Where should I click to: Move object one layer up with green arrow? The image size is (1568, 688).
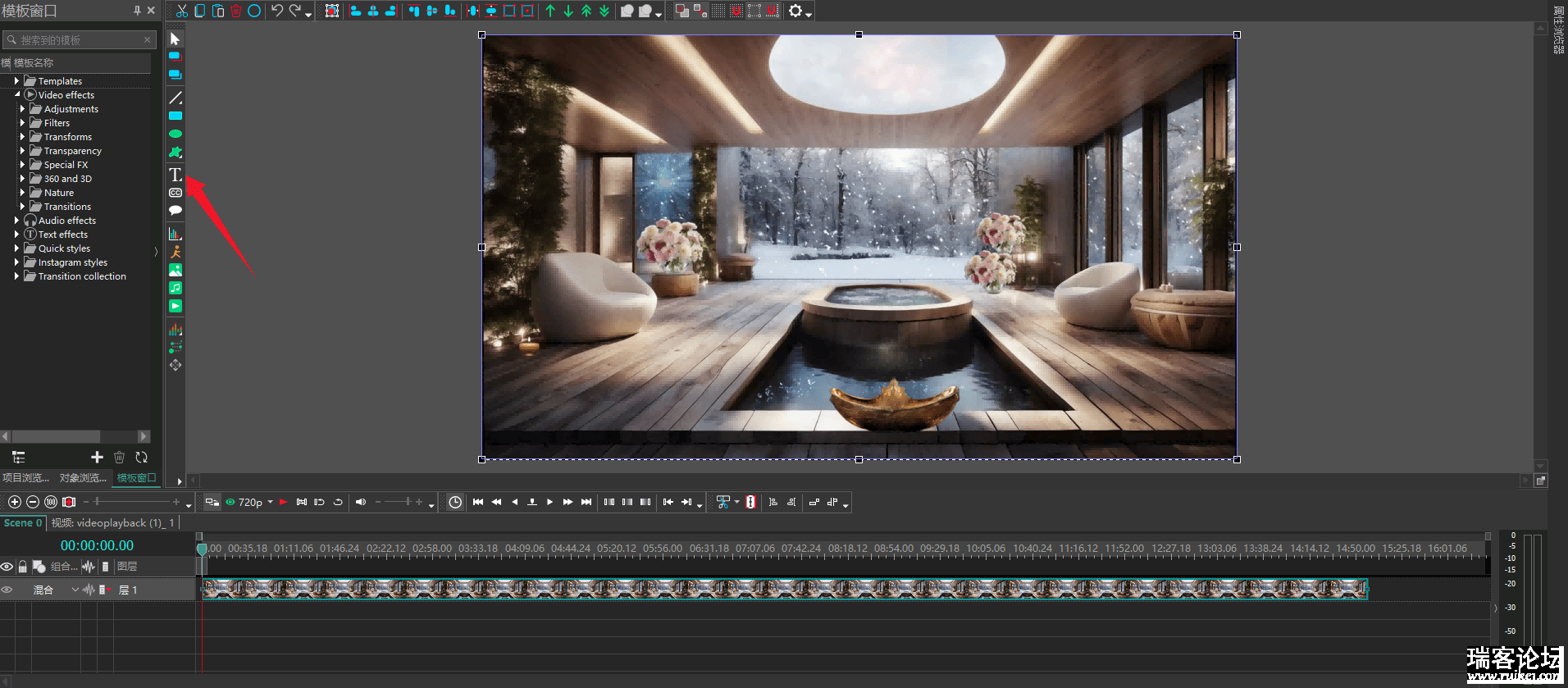[x=550, y=11]
